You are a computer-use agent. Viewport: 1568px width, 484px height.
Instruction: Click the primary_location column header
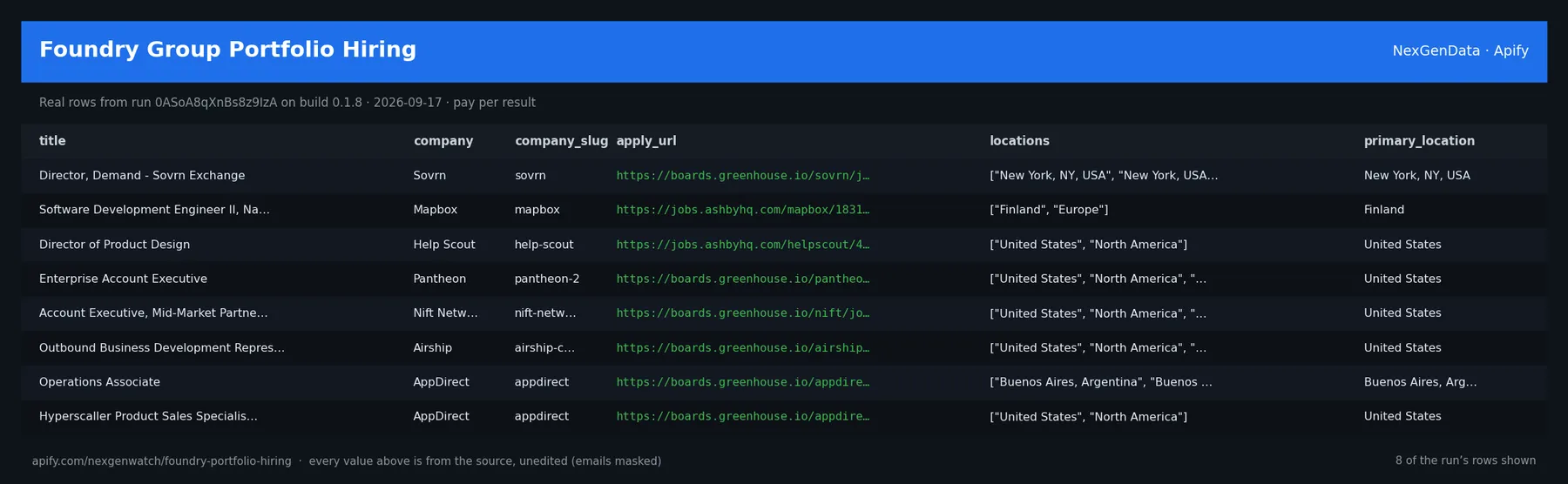pyautogui.click(x=1419, y=141)
